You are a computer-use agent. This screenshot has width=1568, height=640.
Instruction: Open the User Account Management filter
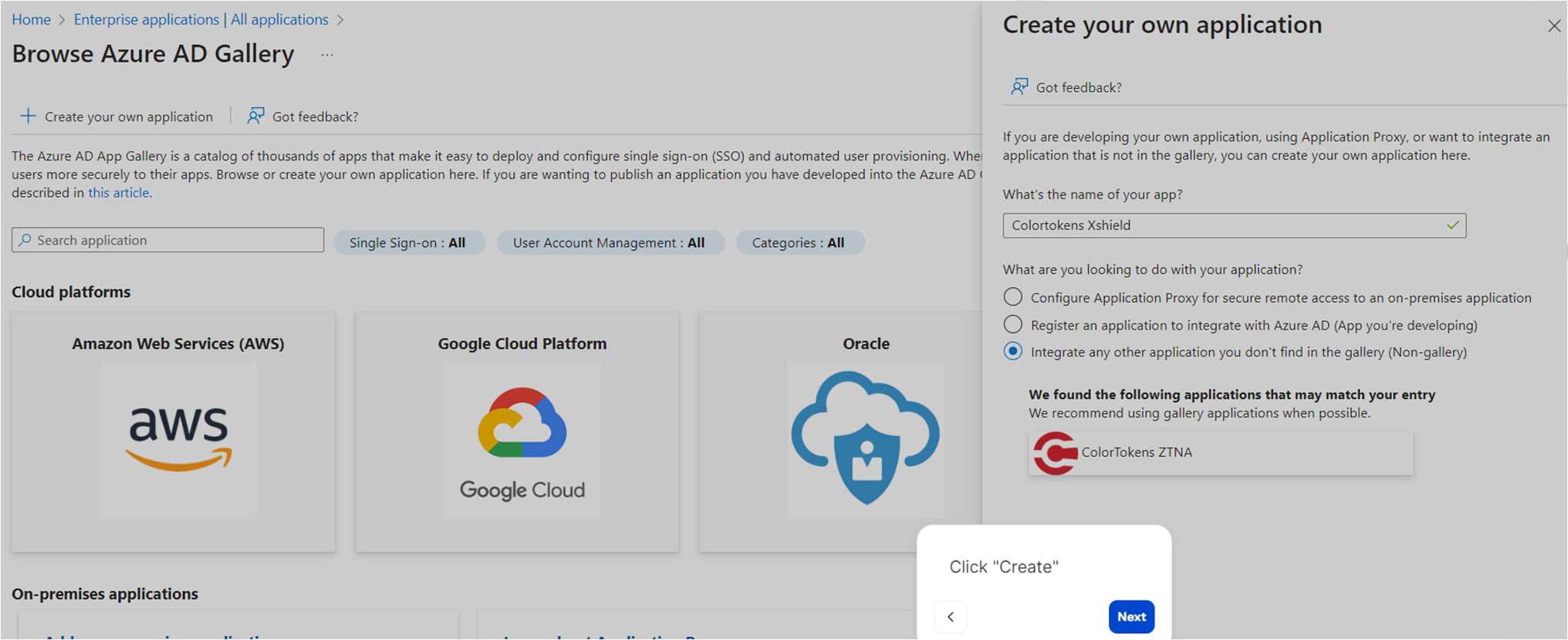click(x=610, y=242)
